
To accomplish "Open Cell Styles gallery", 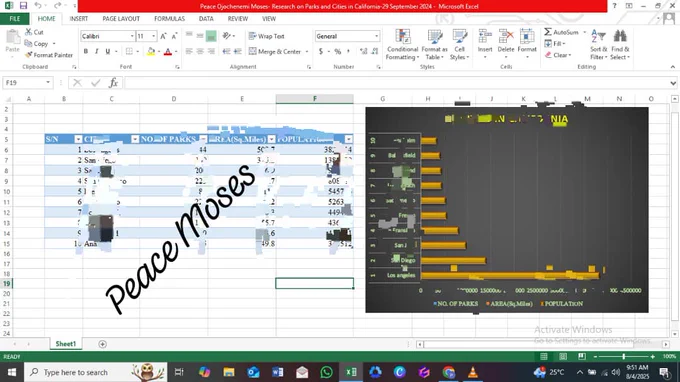I will coord(459,45).
